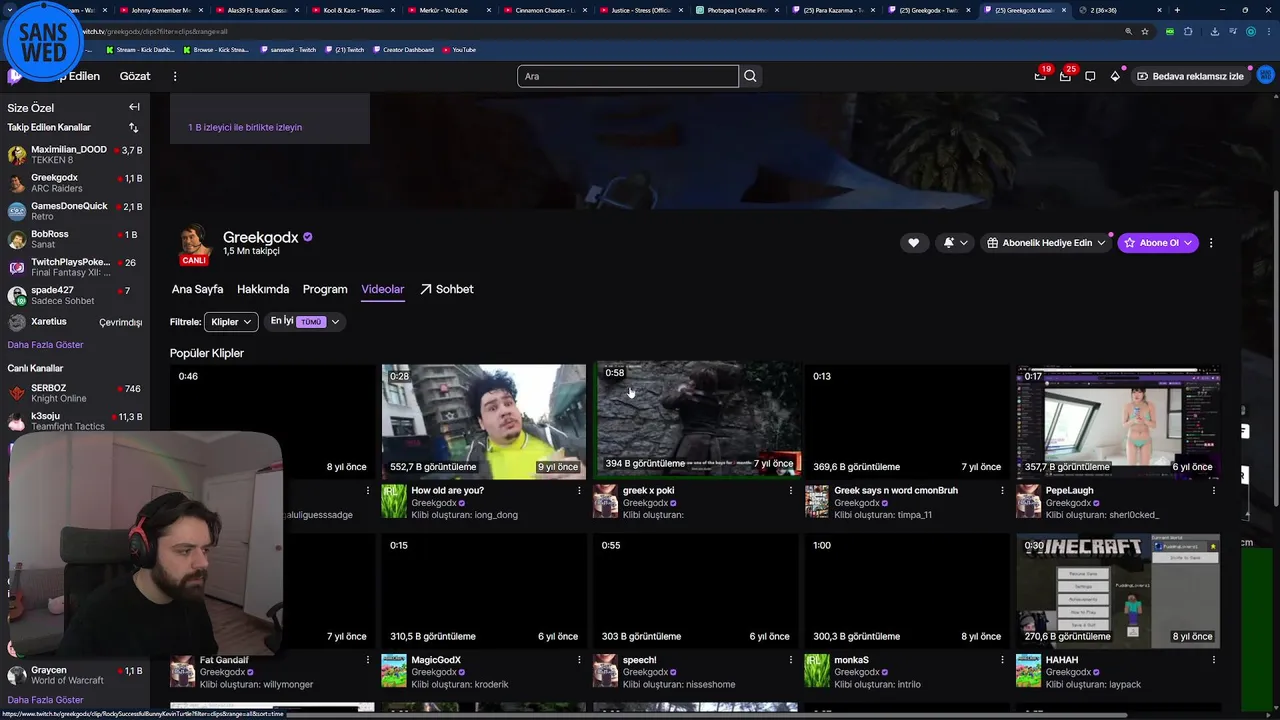Open options for greek x poki clip
The image size is (1280, 720).
tap(791, 490)
